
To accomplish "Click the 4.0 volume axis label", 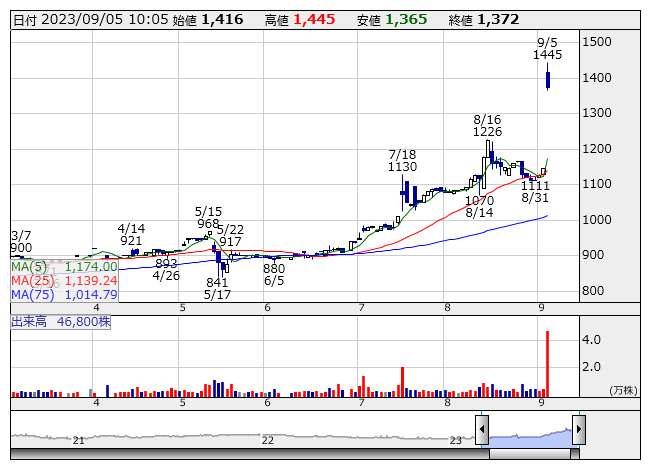I will [591, 340].
